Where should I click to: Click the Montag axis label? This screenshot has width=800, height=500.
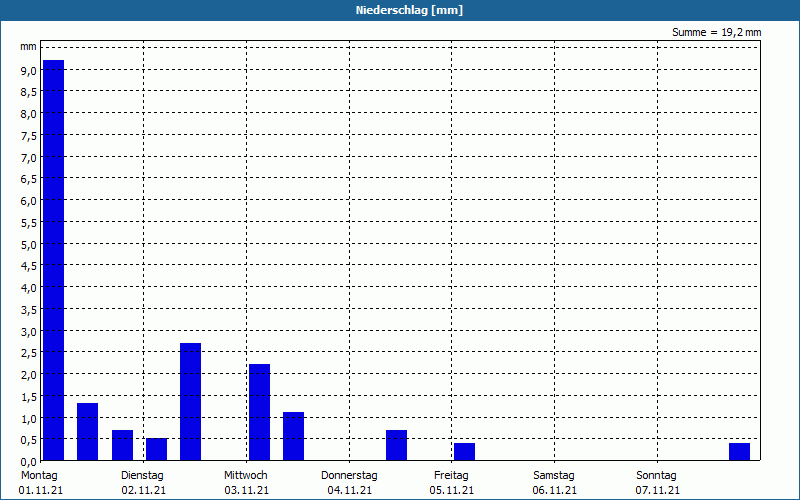tap(39, 475)
